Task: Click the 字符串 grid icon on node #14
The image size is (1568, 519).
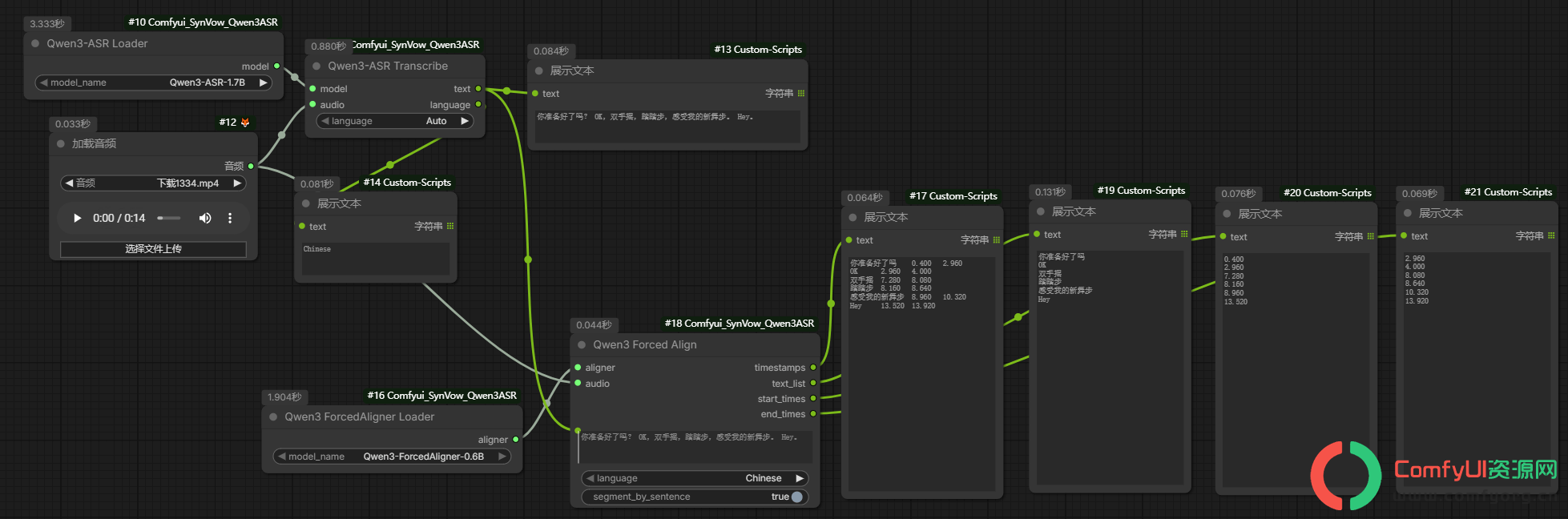Action: (450, 227)
